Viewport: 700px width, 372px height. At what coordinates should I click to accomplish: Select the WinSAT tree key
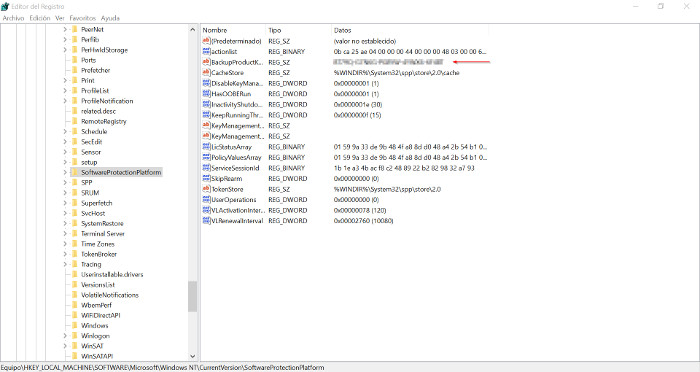[x=92, y=346]
